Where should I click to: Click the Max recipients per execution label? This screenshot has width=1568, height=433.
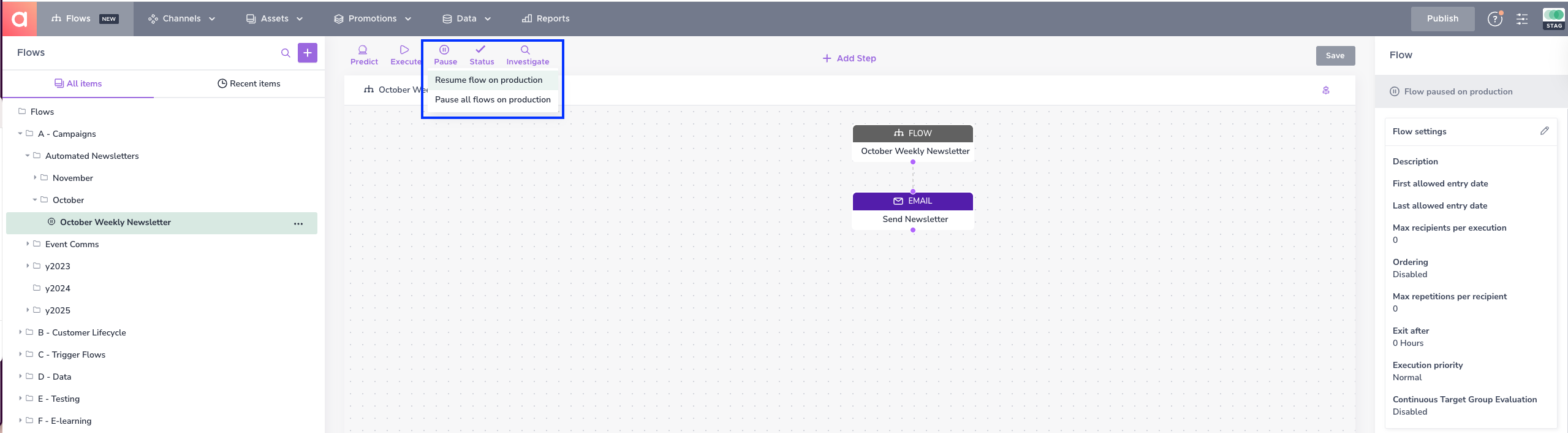pos(1449,228)
